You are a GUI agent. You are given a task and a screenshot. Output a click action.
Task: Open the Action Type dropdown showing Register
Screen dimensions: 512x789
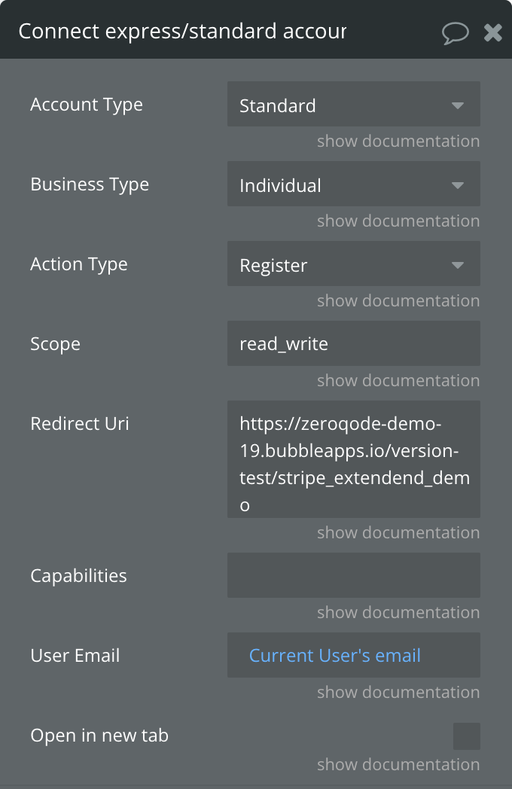pyautogui.click(x=354, y=264)
